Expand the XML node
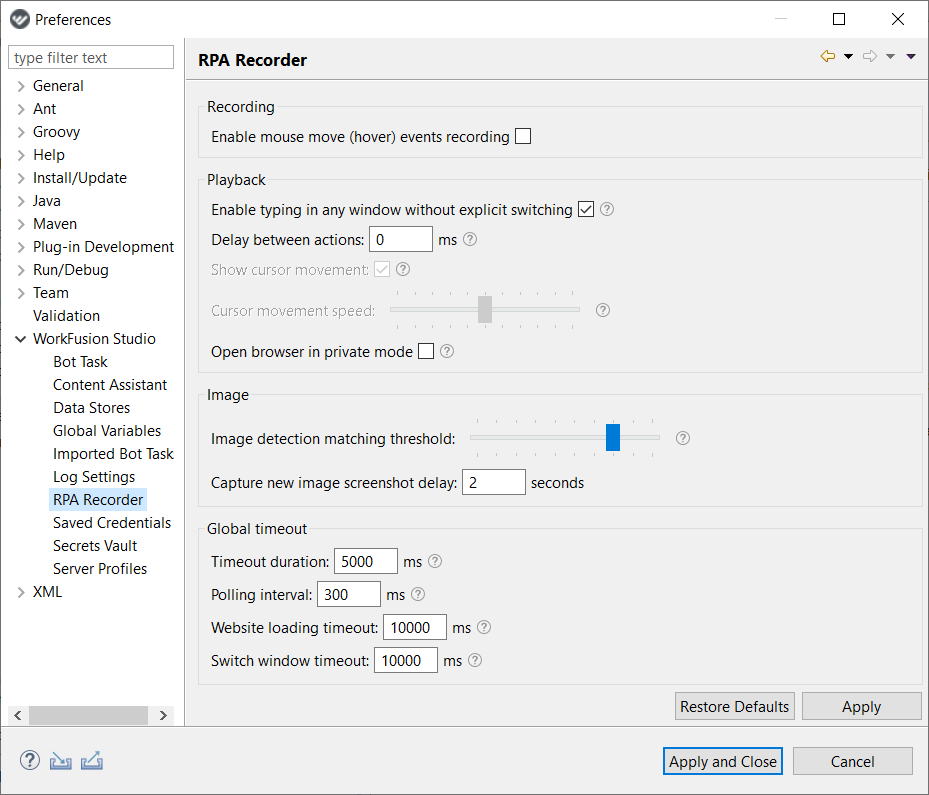929x795 pixels. click(21, 592)
